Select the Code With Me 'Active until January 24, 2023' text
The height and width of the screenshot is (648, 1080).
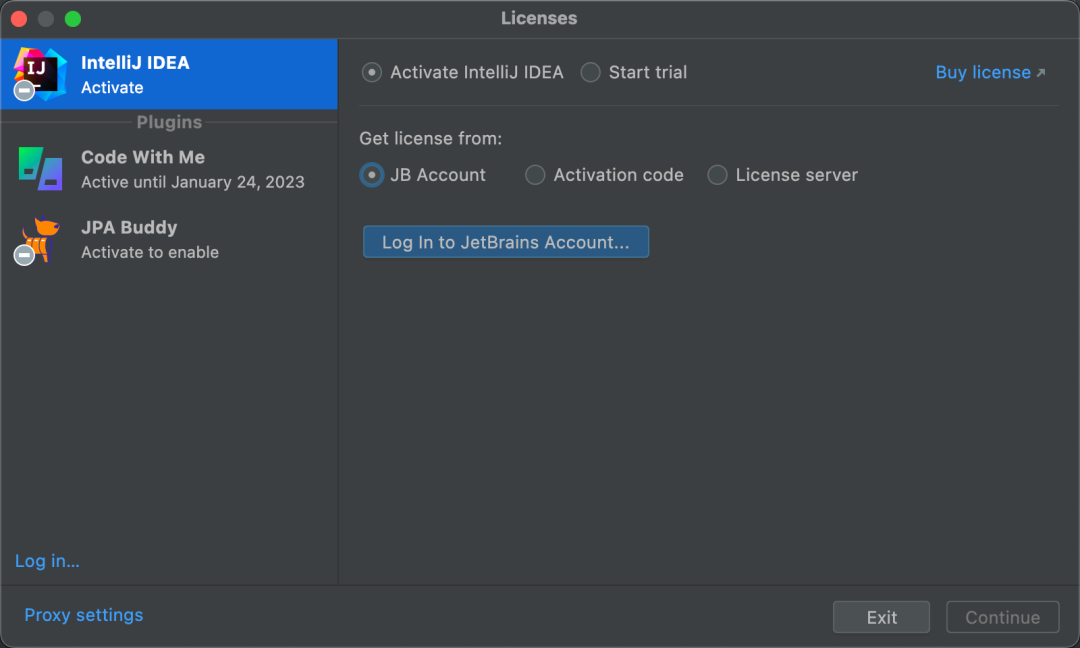coord(193,182)
